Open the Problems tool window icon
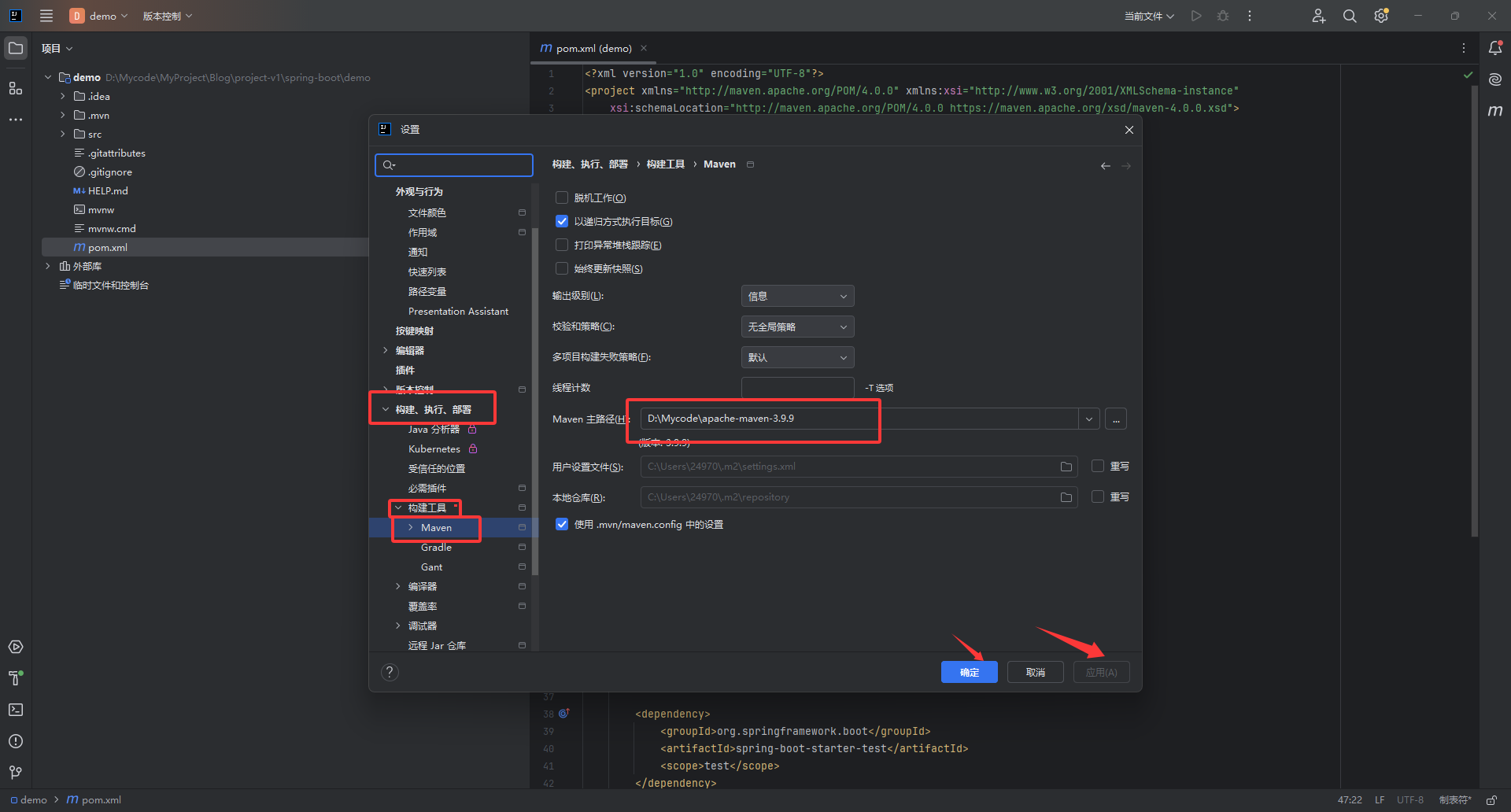 [16, 741]
